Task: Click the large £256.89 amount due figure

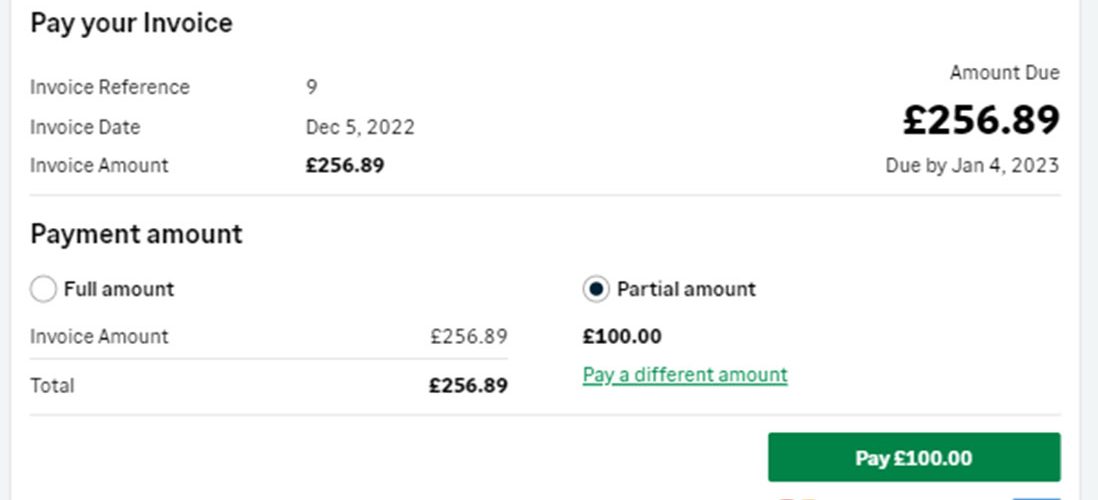Action: (x=981, y=120)
